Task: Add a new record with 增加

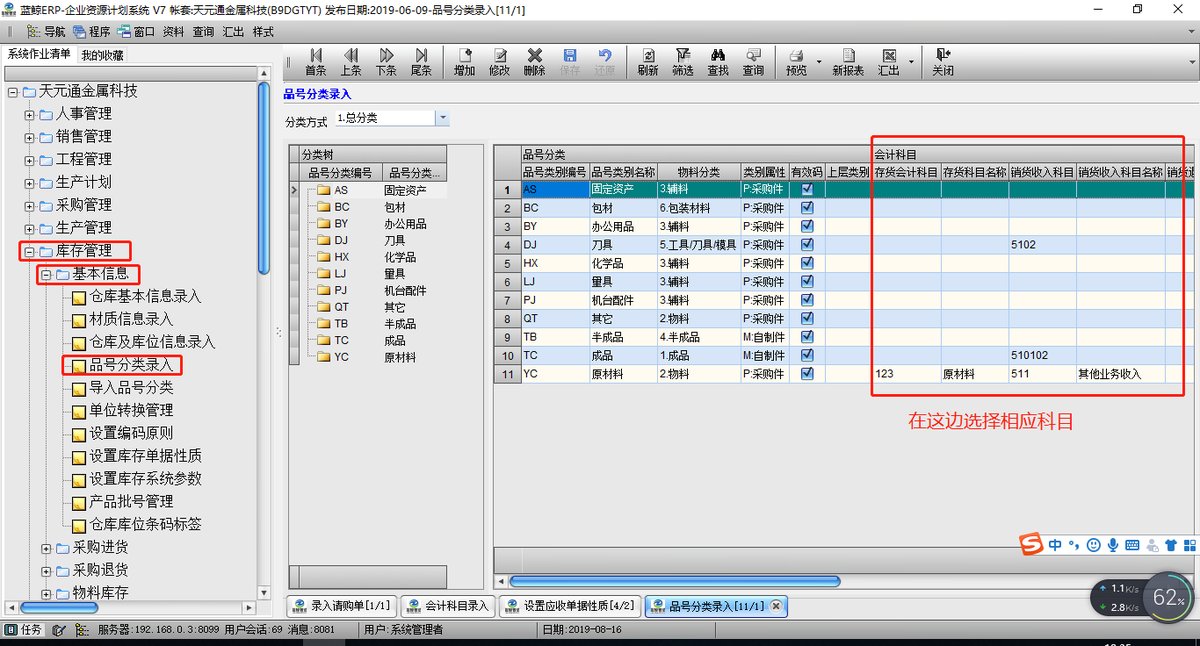Action: pos(464,62)
